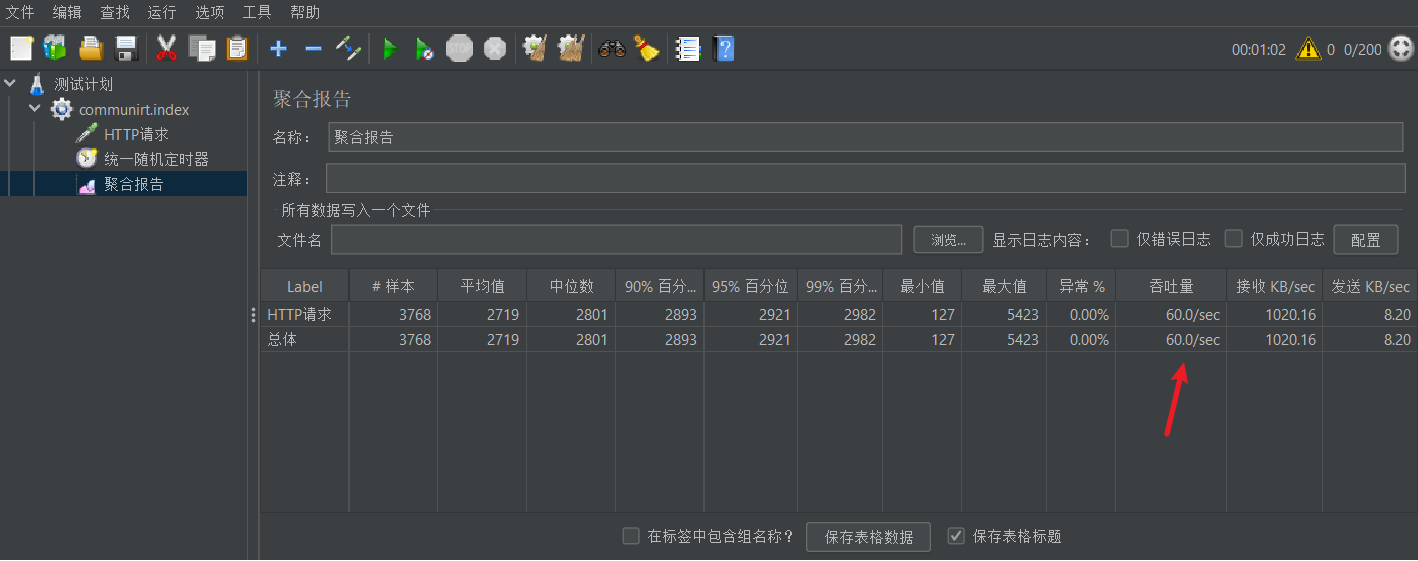Click the 中位数 column header
Image resolution: width=1418 pixels, height=561 pixels.
(571, 286)
